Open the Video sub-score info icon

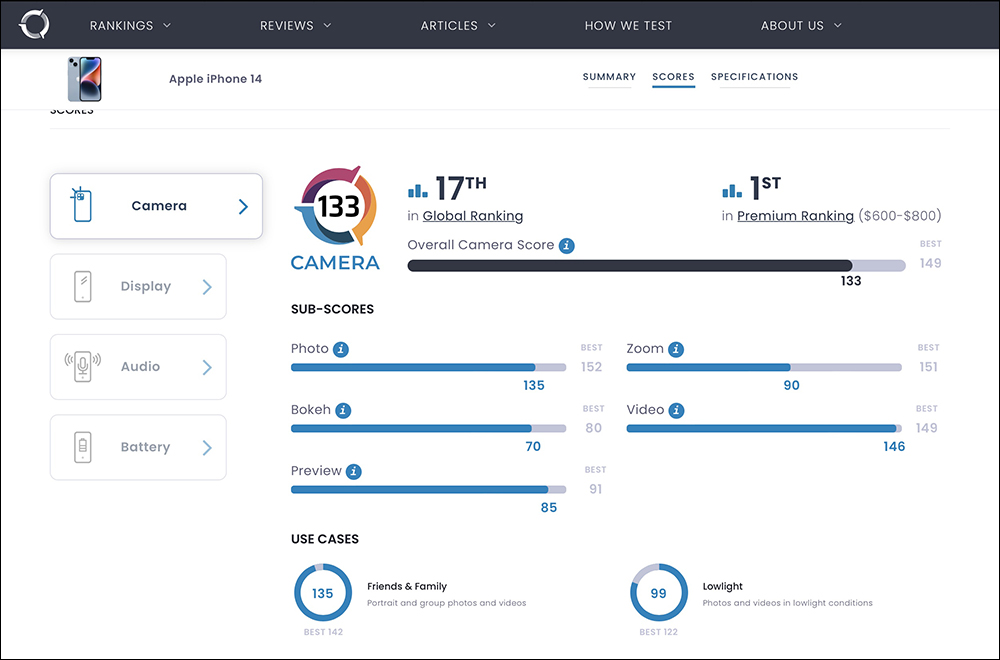[677, 411]
